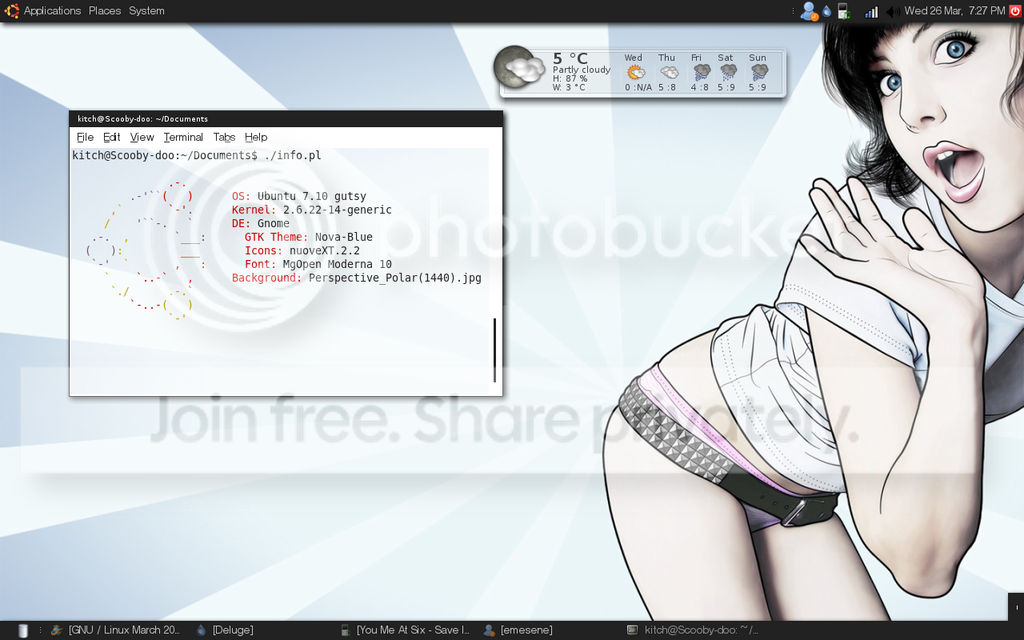
Task: Select Wednesday forecast icon in weather widget
Action: (635, 72)
